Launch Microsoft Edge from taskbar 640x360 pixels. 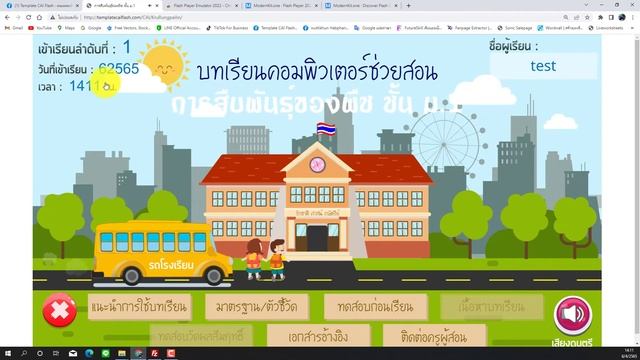89,353
